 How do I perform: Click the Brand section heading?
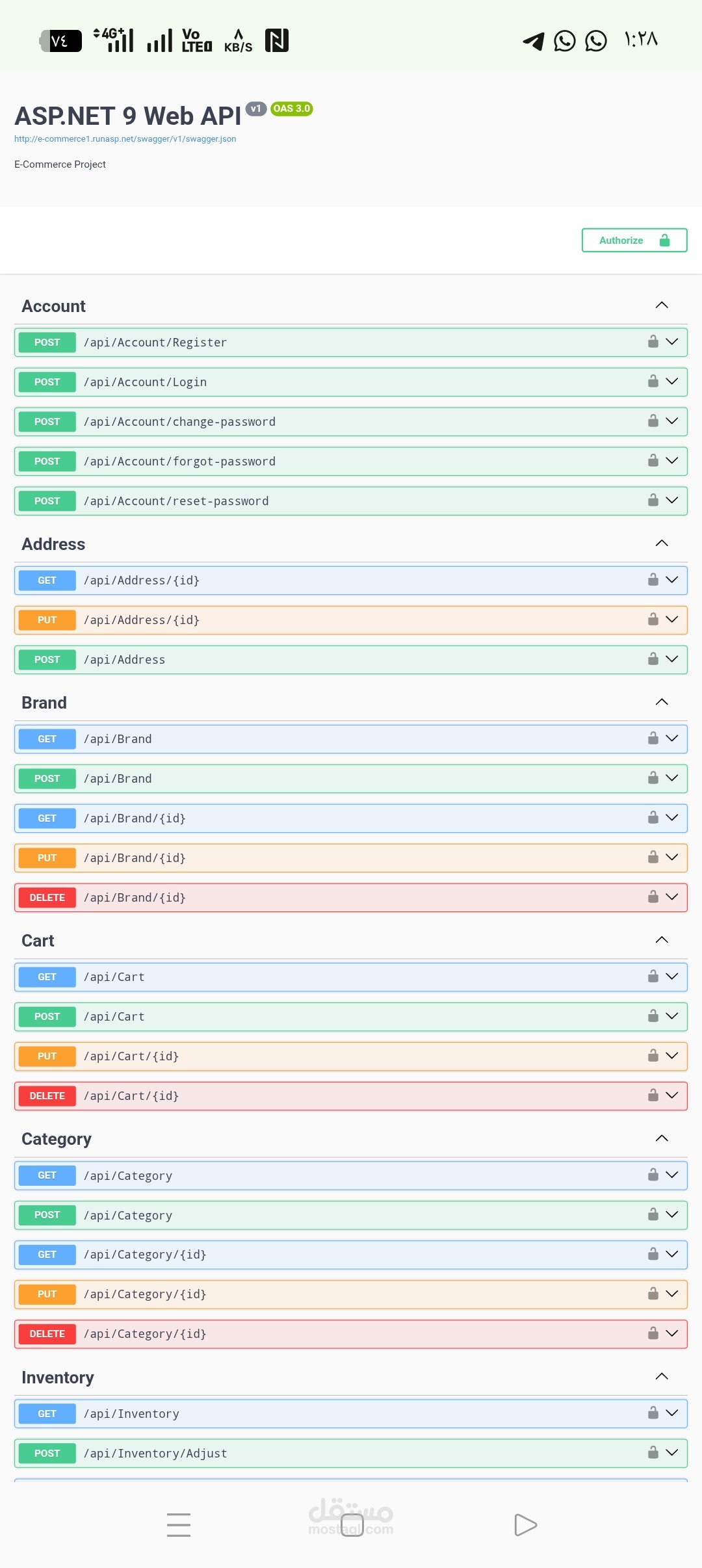tap(44, 702)
